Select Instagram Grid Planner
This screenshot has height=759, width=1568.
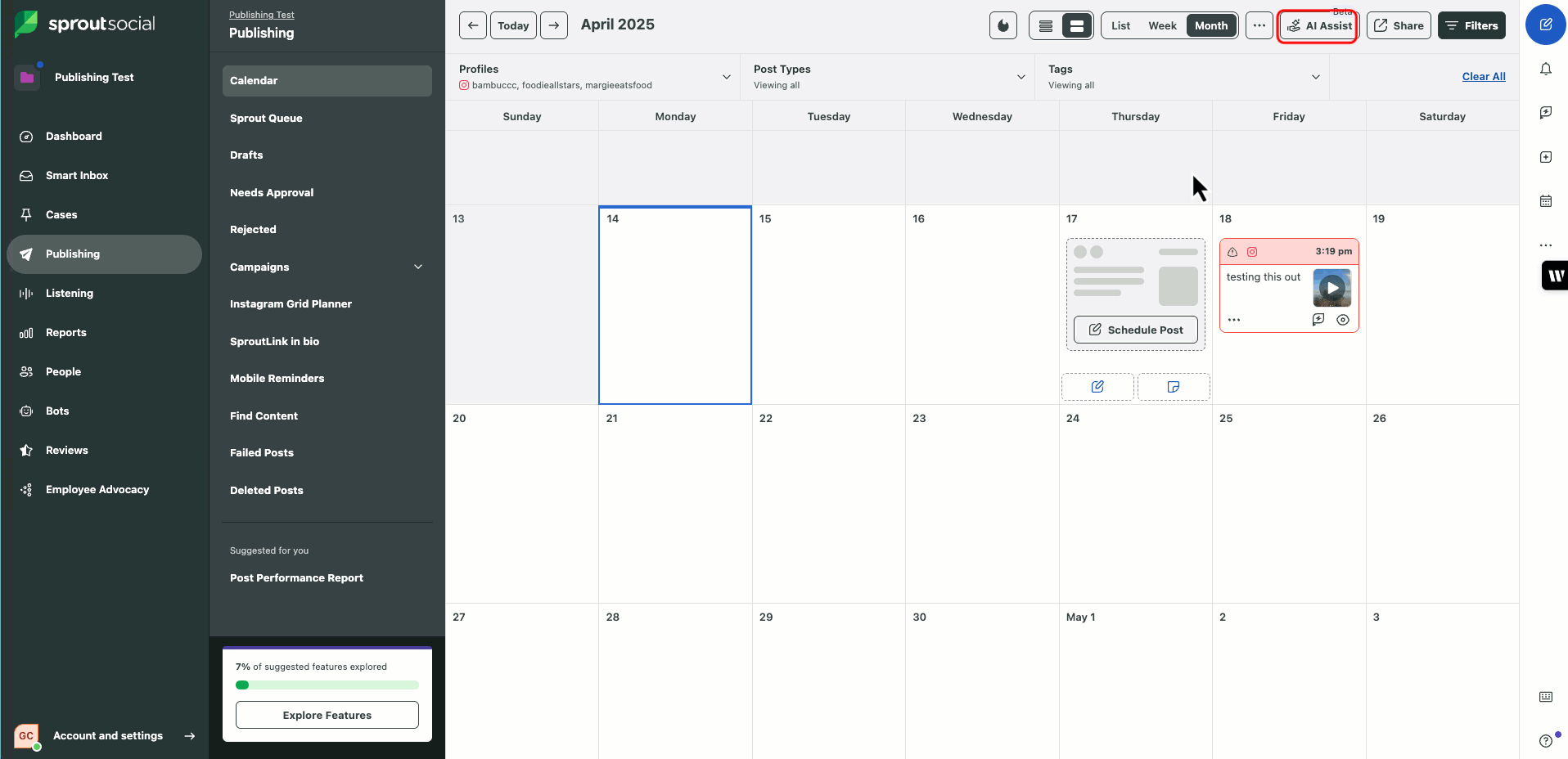327,304
